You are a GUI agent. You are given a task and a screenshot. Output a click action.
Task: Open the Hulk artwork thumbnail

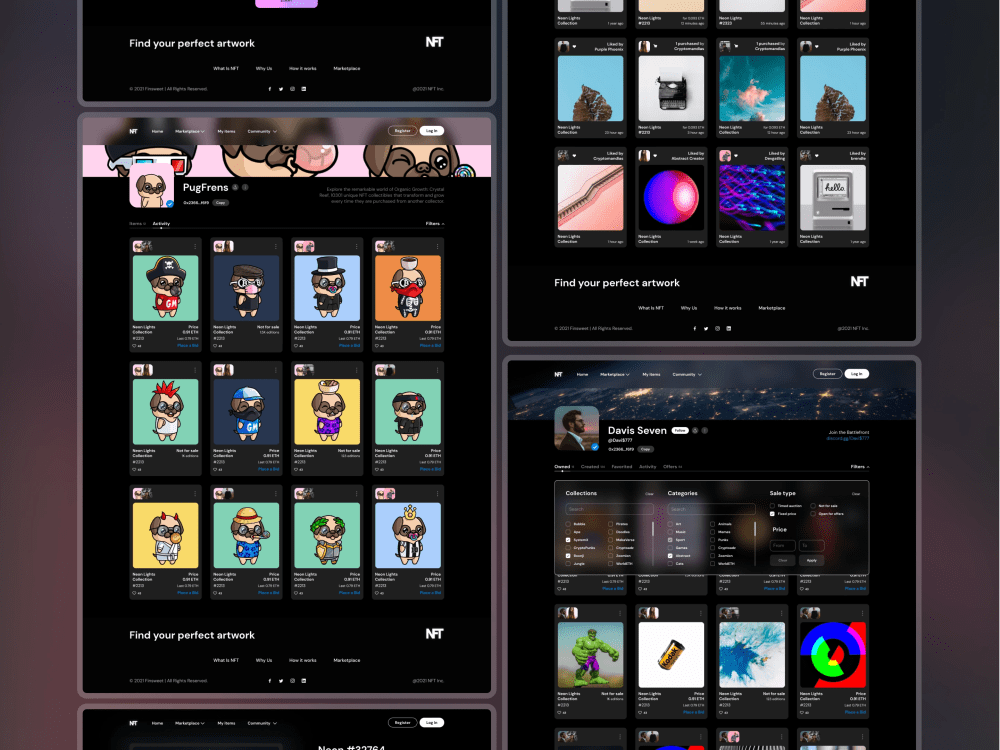coord(591,654)
